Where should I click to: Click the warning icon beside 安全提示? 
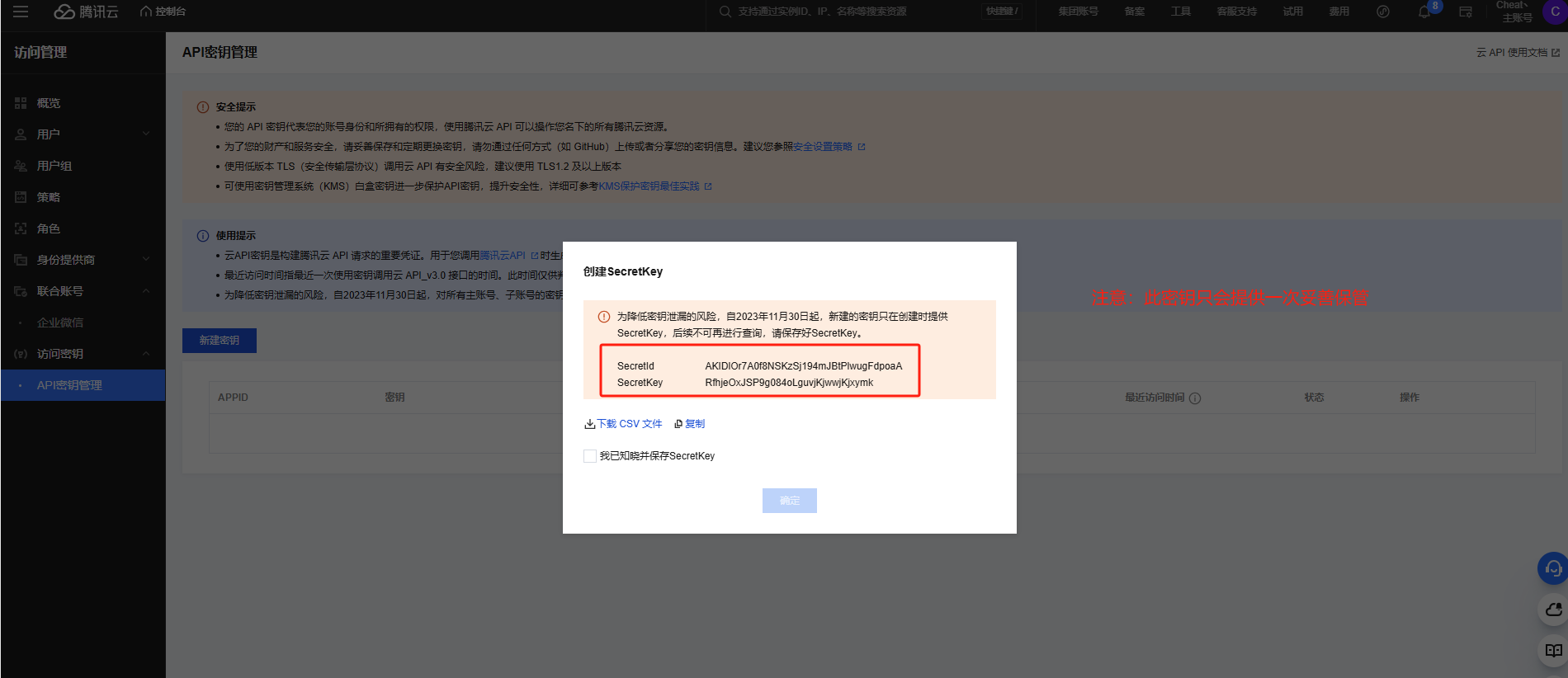pyautogui.click(x=203, y=107)
